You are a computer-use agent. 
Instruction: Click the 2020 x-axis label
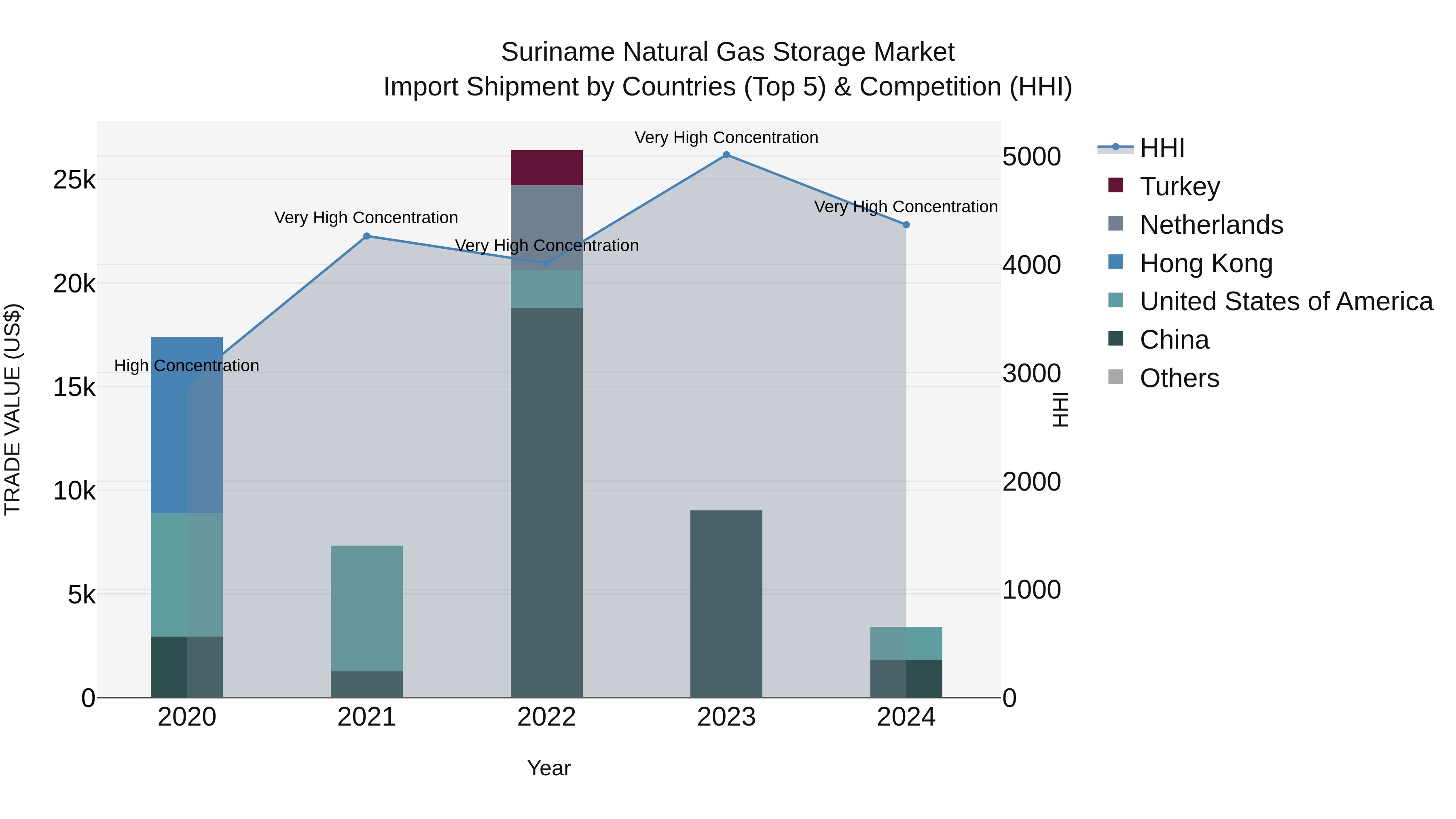pyautogui.click(x=186, y=717)
